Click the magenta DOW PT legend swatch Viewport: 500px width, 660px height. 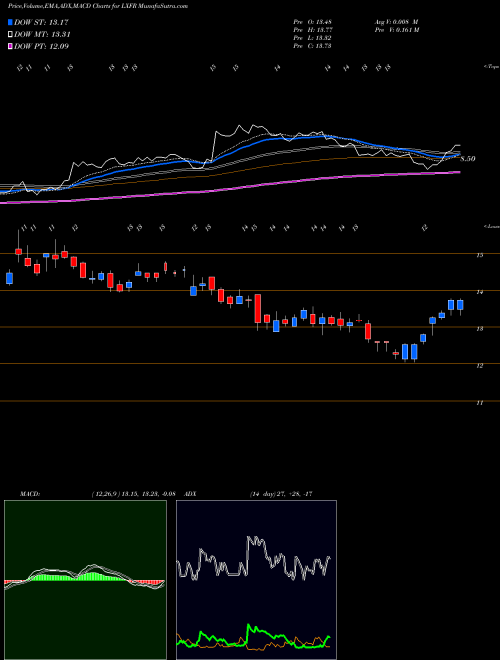pos(11,46)
